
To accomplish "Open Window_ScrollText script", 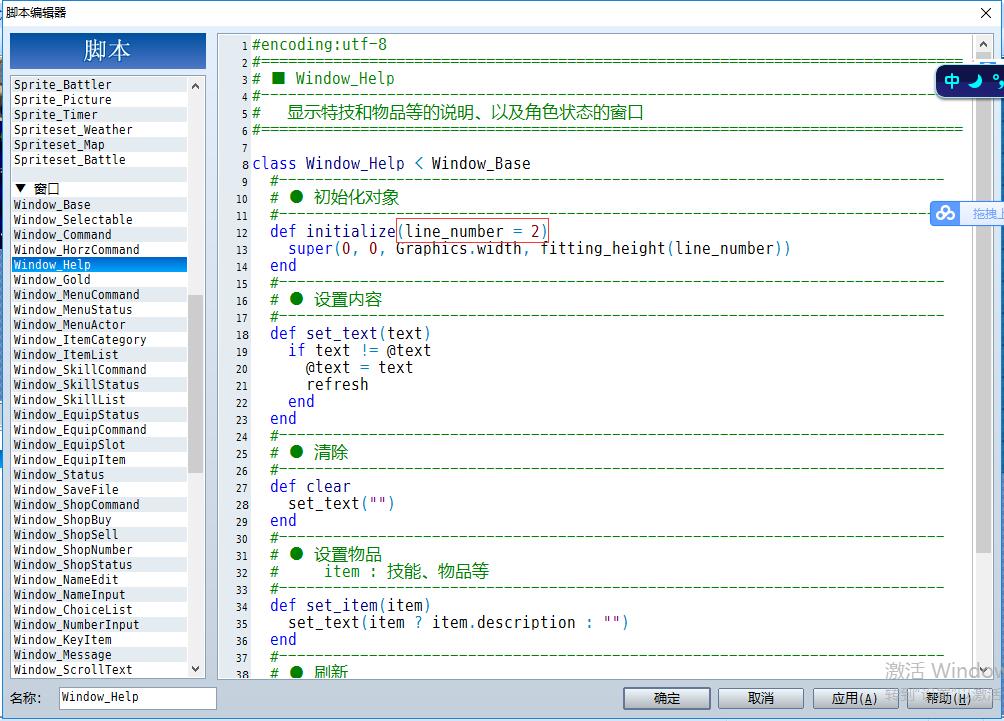I will [x=99, y=670].
